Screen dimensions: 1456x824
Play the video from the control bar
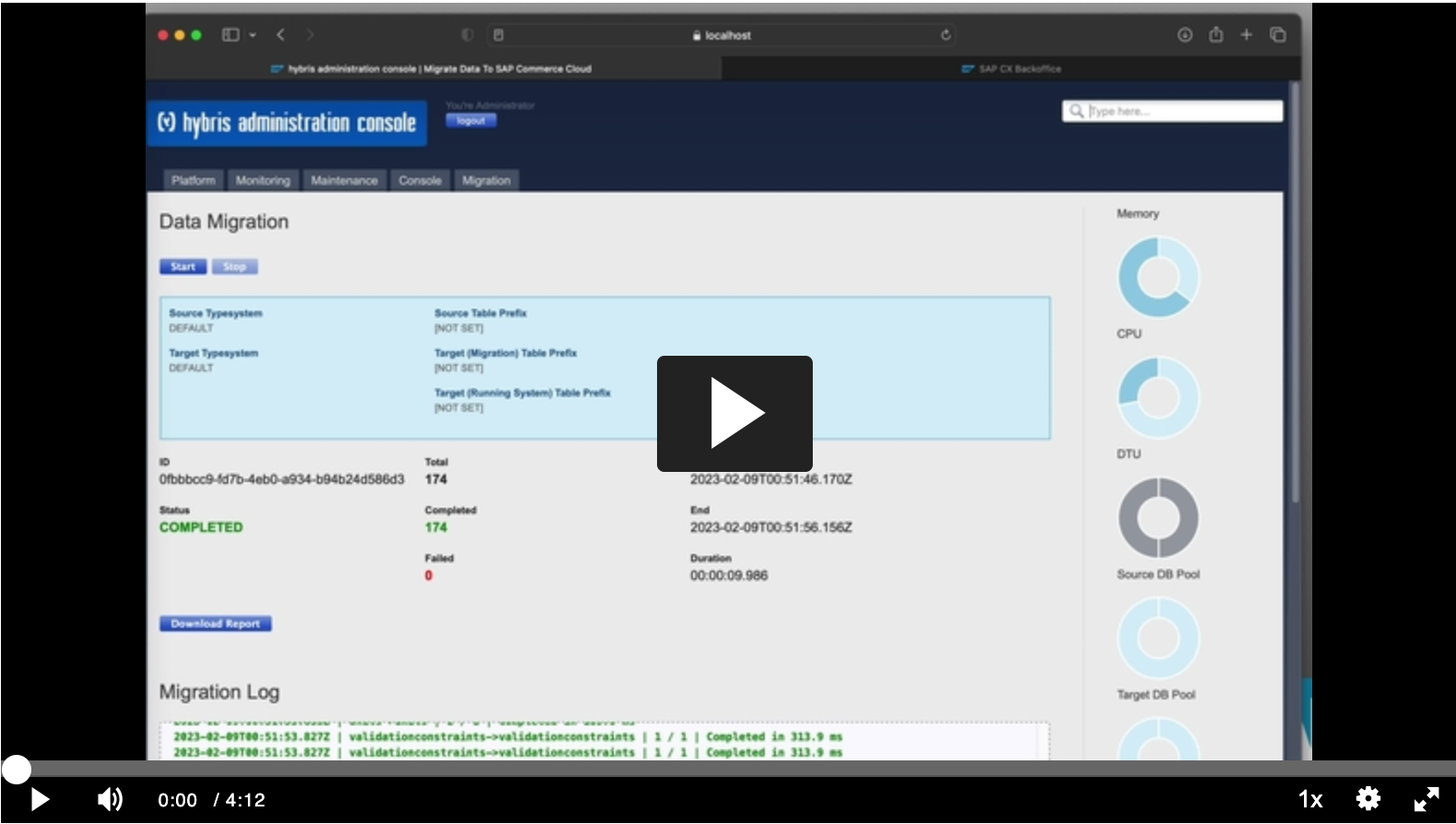[x=40, y=799]
